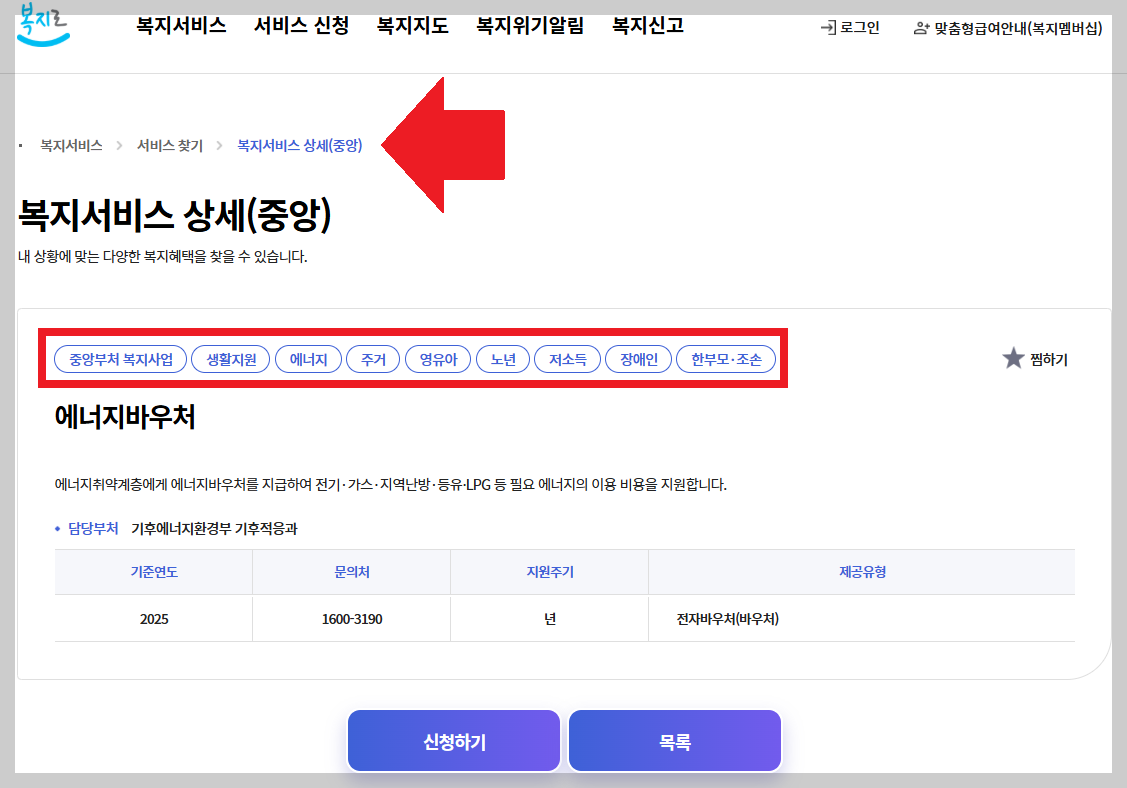Select the 중앙부처 복지사업 tag

click(x=119, y=359)
